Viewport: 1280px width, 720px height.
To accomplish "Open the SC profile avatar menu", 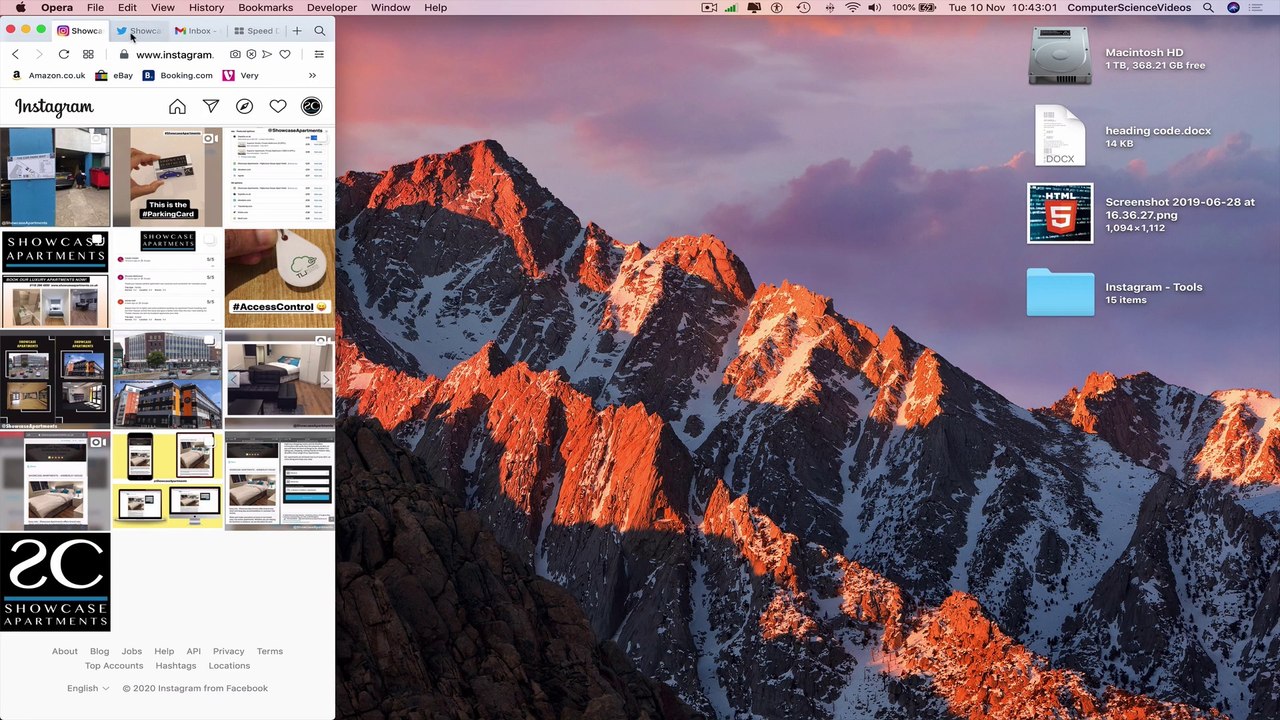I will [311, 106].
